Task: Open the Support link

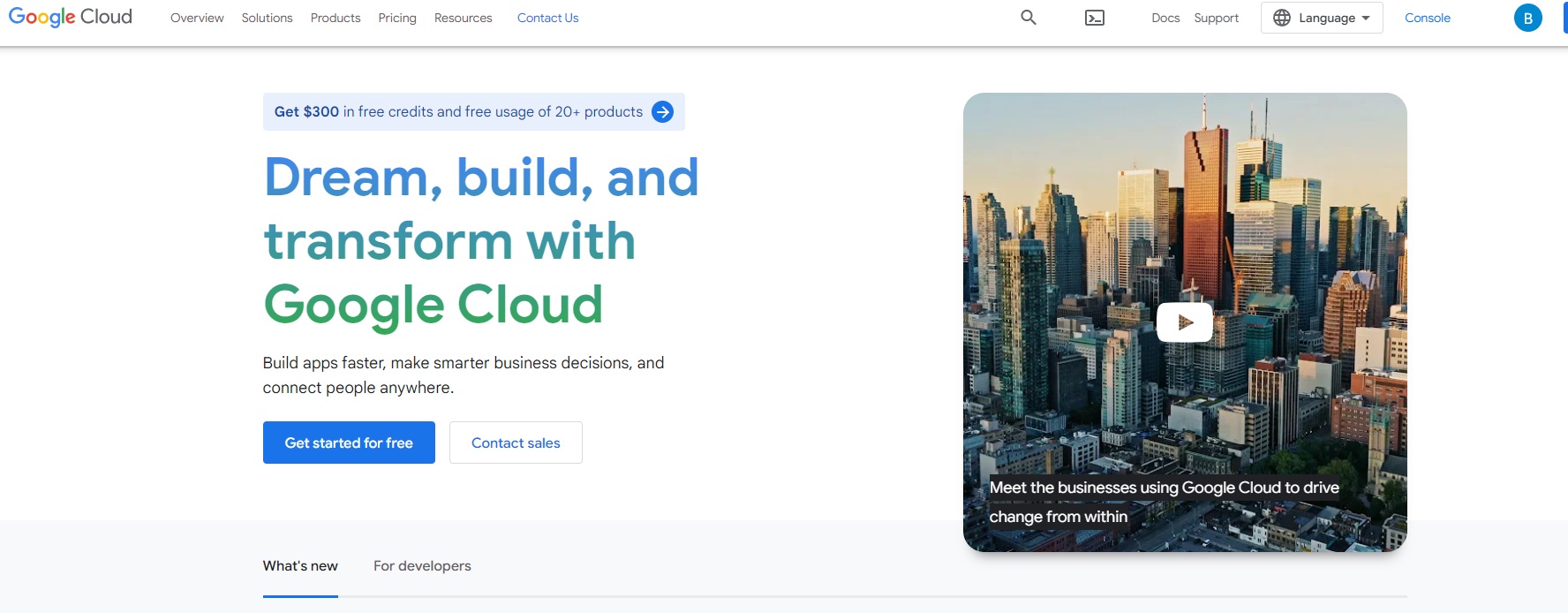Action: (1217, 18)
